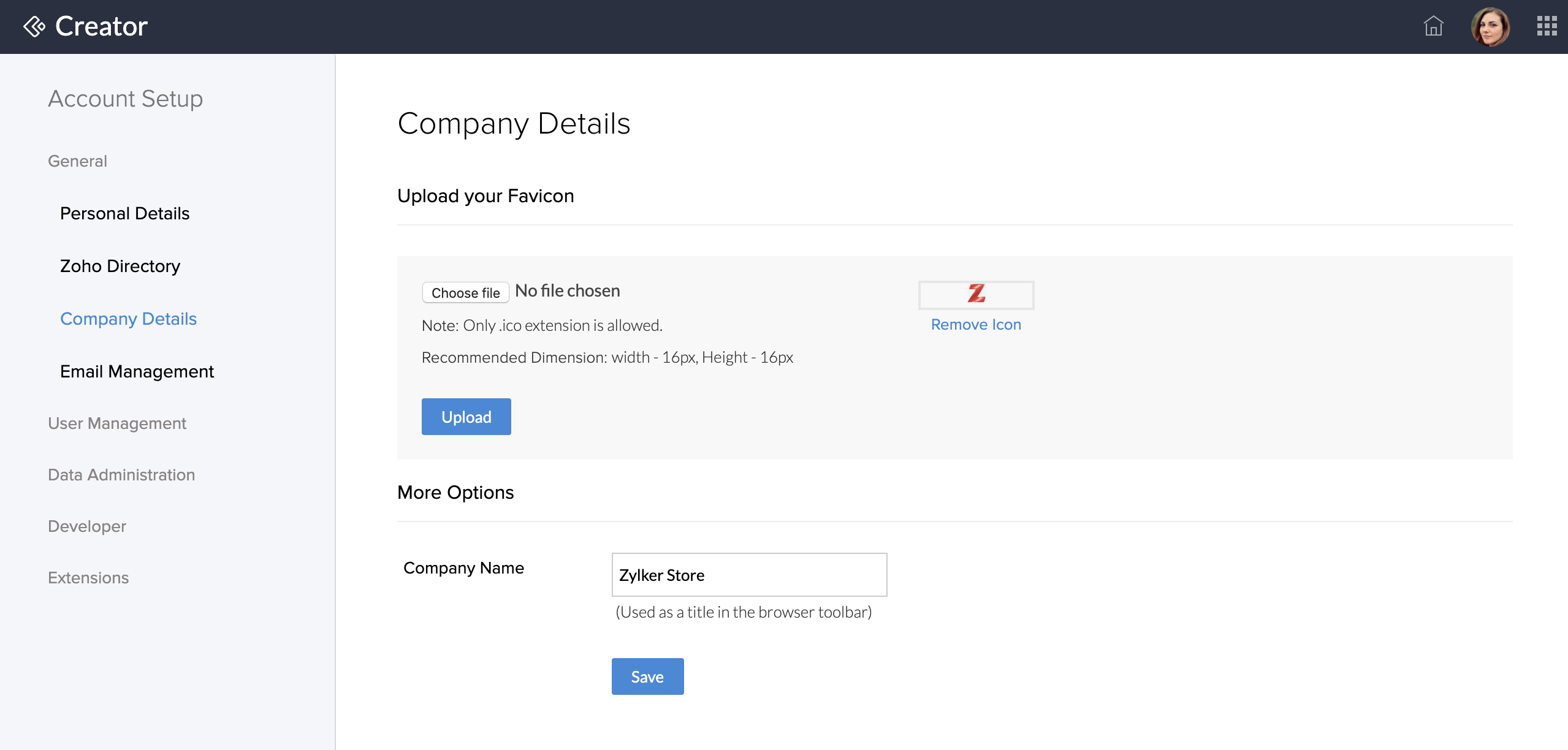This screenshot has height=750, width=1568.
Task: Expand the Extensions section
Action: (x=88, y=578)
